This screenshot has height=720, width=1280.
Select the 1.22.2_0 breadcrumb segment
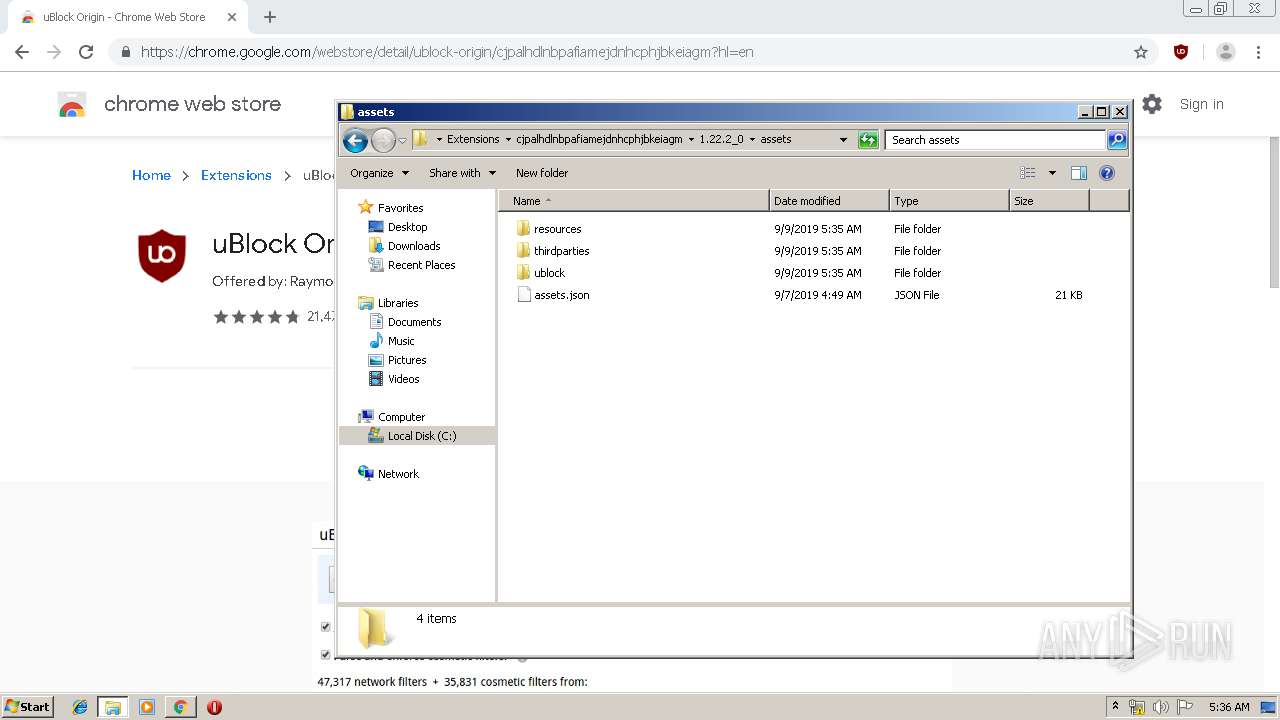tap(721, 140)
